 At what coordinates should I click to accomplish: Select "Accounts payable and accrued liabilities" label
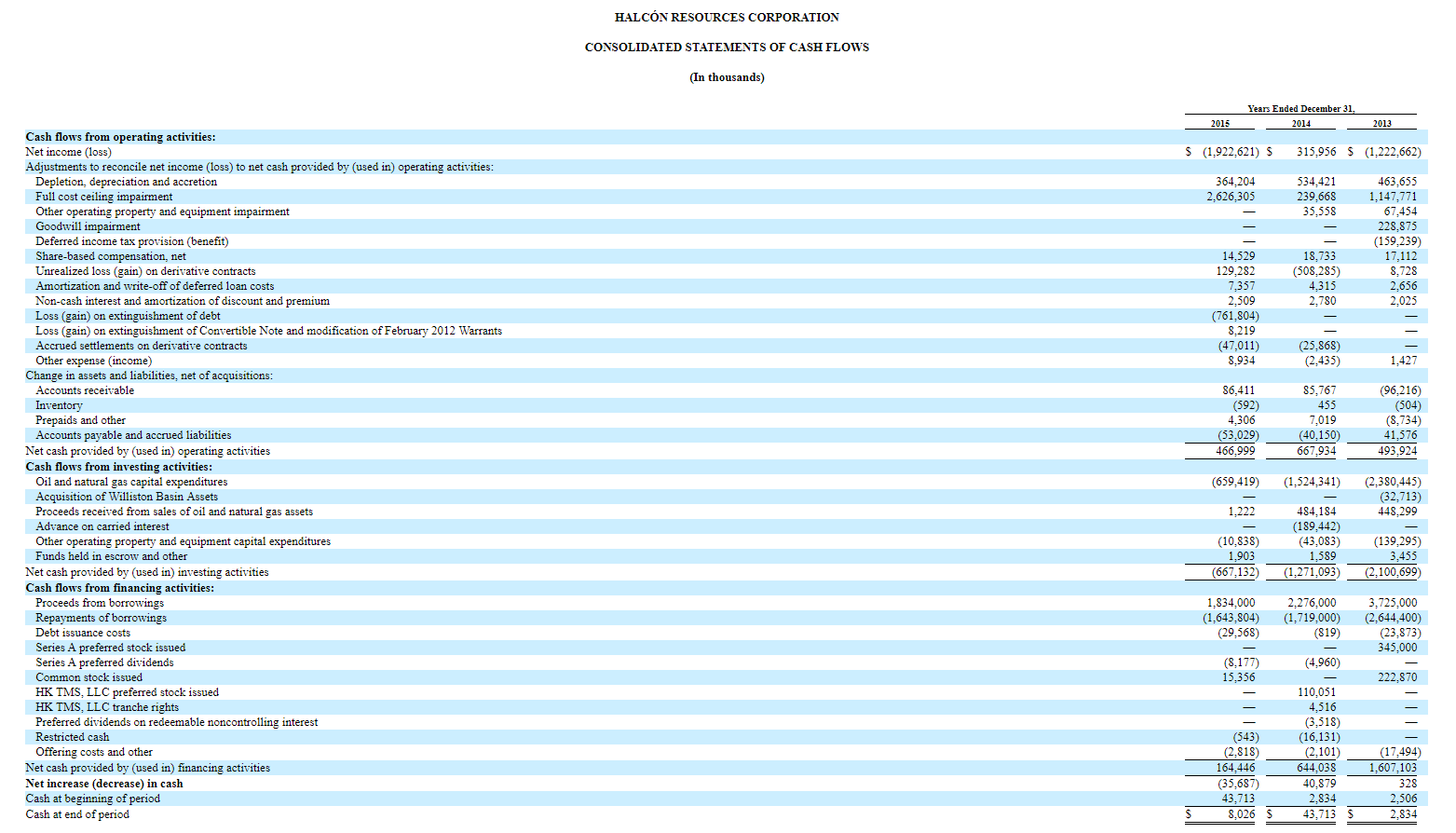[x=133, y=435]
